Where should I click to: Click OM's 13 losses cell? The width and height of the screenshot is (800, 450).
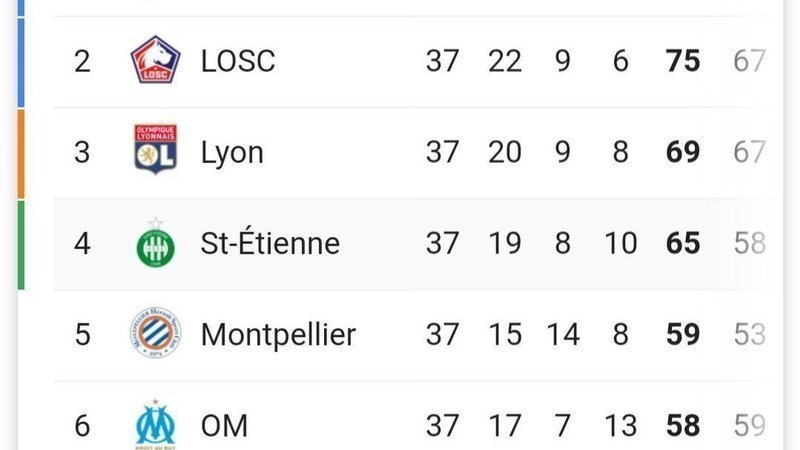coord(621,426)
